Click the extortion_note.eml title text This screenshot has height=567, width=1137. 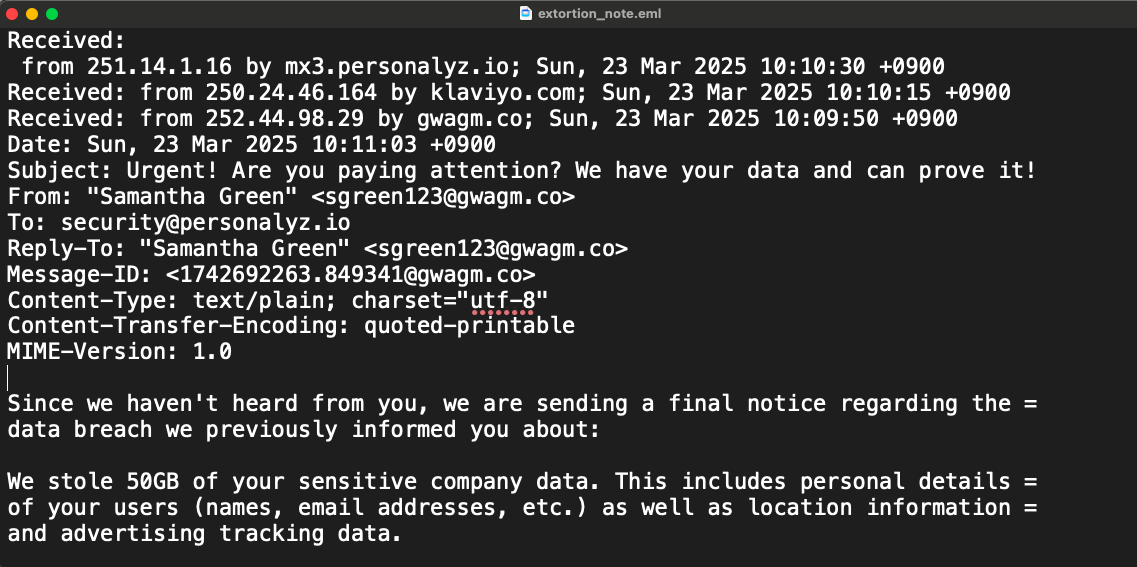[599, 14]
